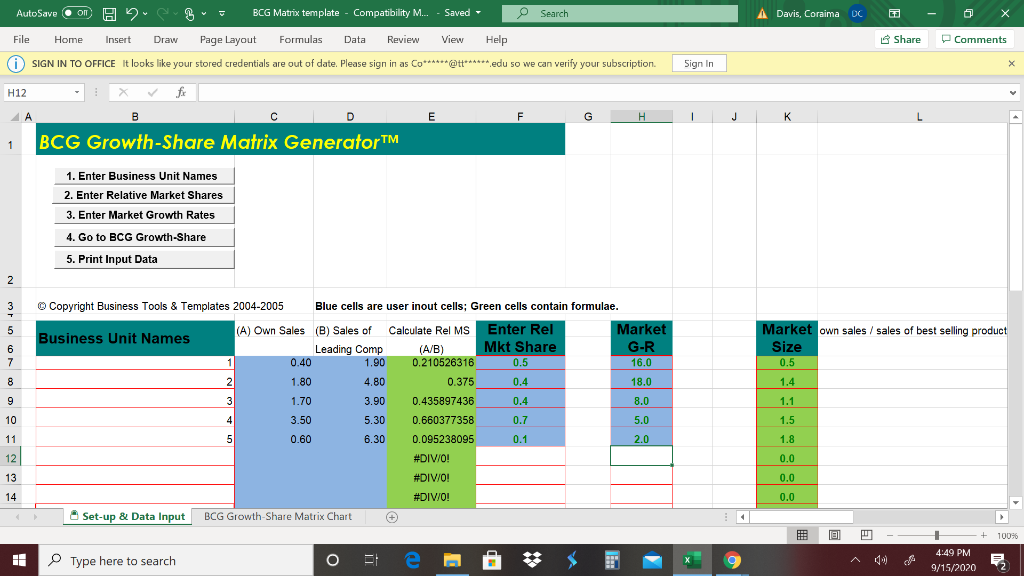The width and height of the screenshot is (1024, 576).
Task: Redo the last action
Action: pyautogui.click(x=162, y=13)
